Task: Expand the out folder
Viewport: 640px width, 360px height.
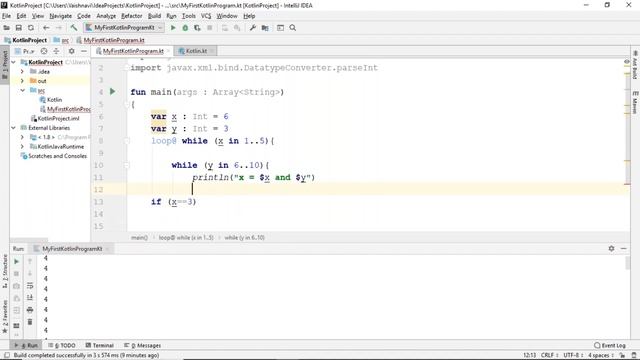Action: [22, 81]
